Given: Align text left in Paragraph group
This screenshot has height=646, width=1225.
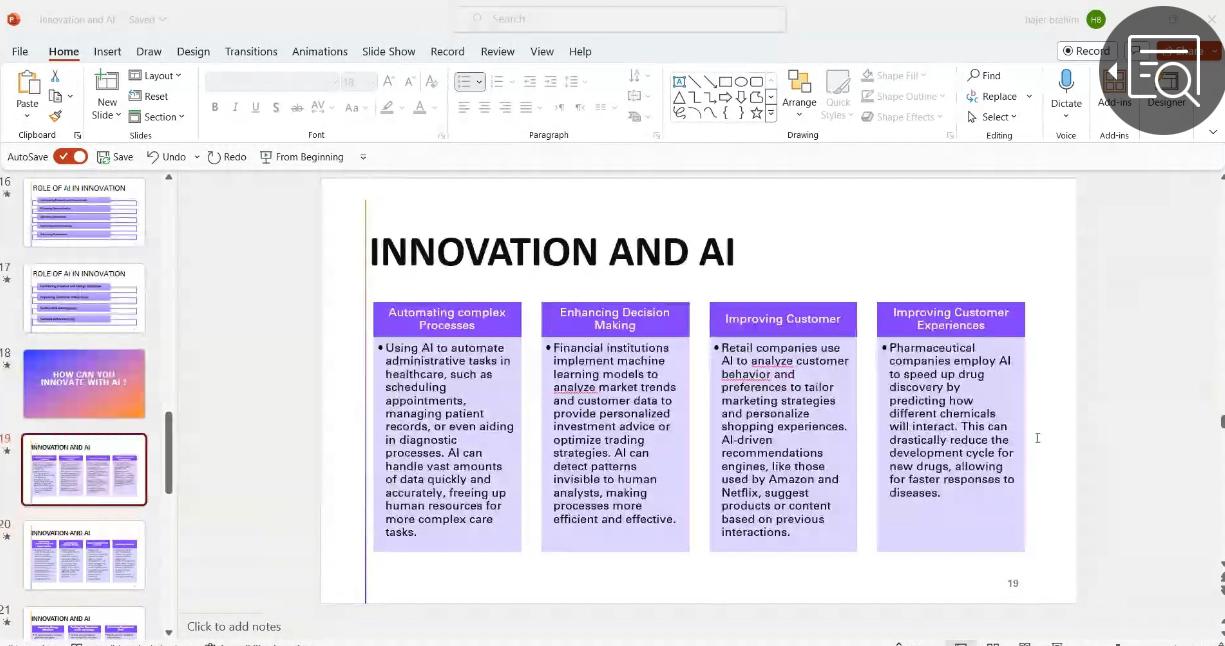Looking at the screenshot, I should (464, 108).
